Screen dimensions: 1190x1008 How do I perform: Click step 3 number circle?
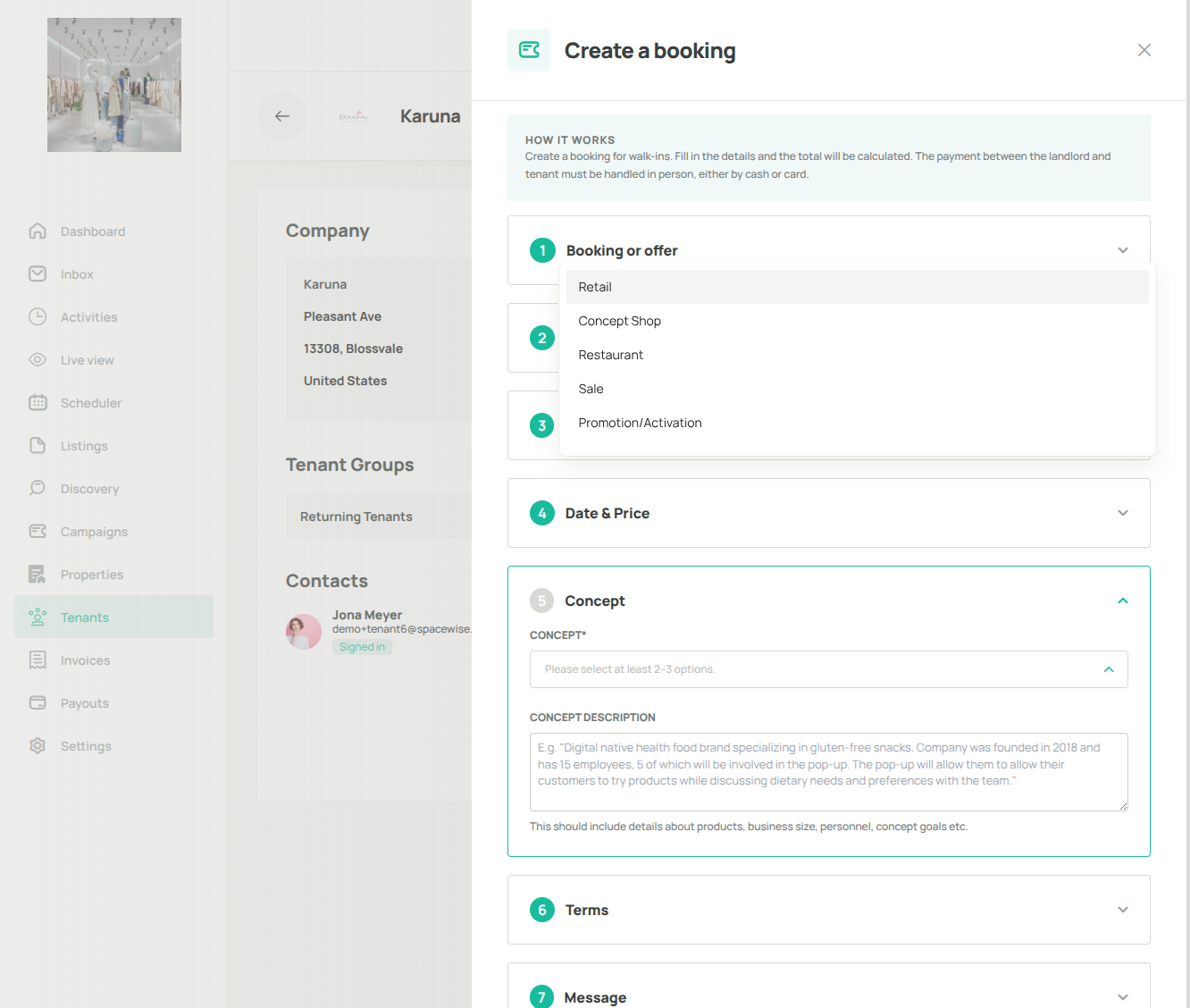click(x=542, y=425)
